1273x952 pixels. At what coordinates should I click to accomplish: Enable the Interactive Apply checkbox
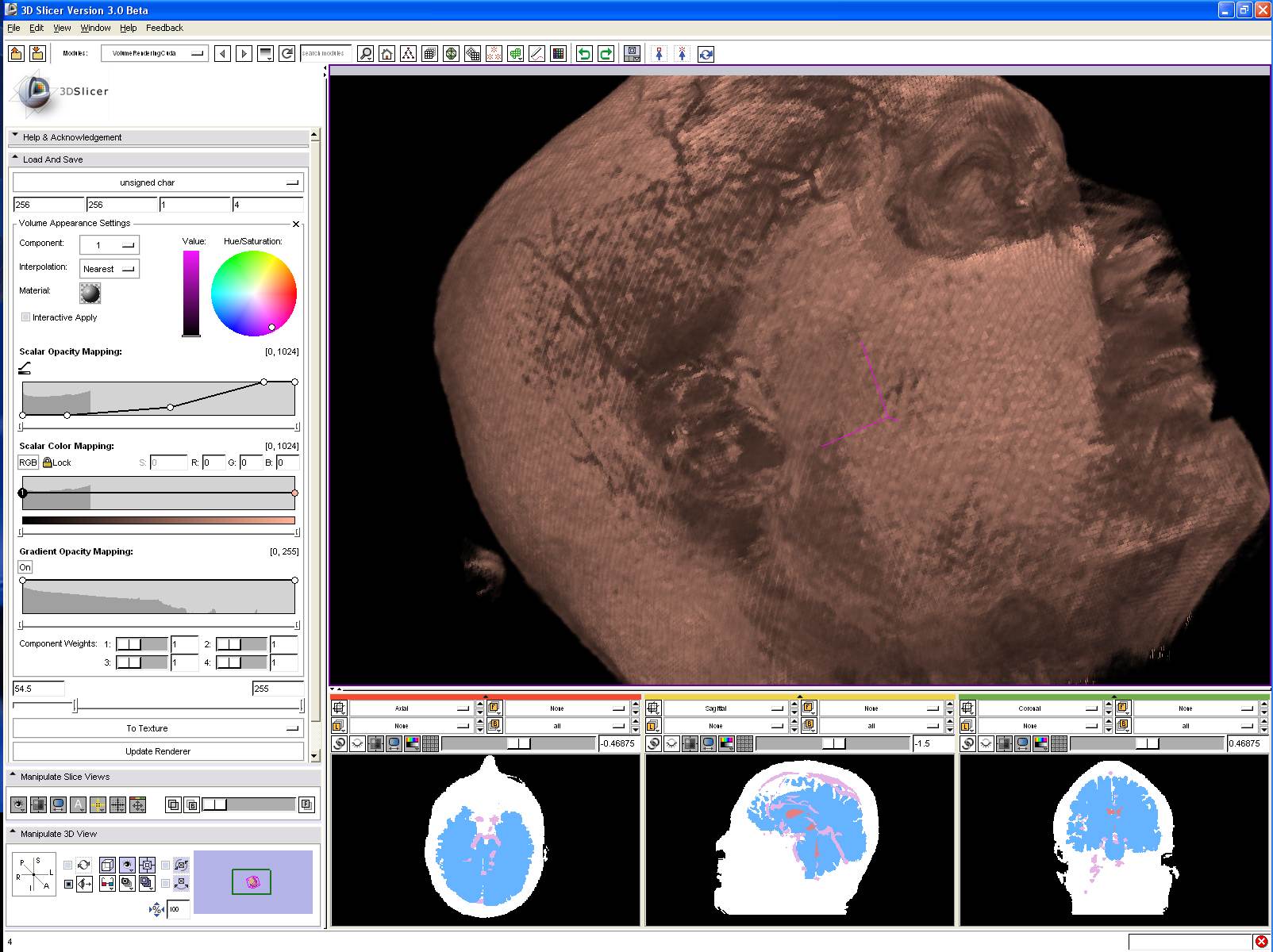pos(26,317)
